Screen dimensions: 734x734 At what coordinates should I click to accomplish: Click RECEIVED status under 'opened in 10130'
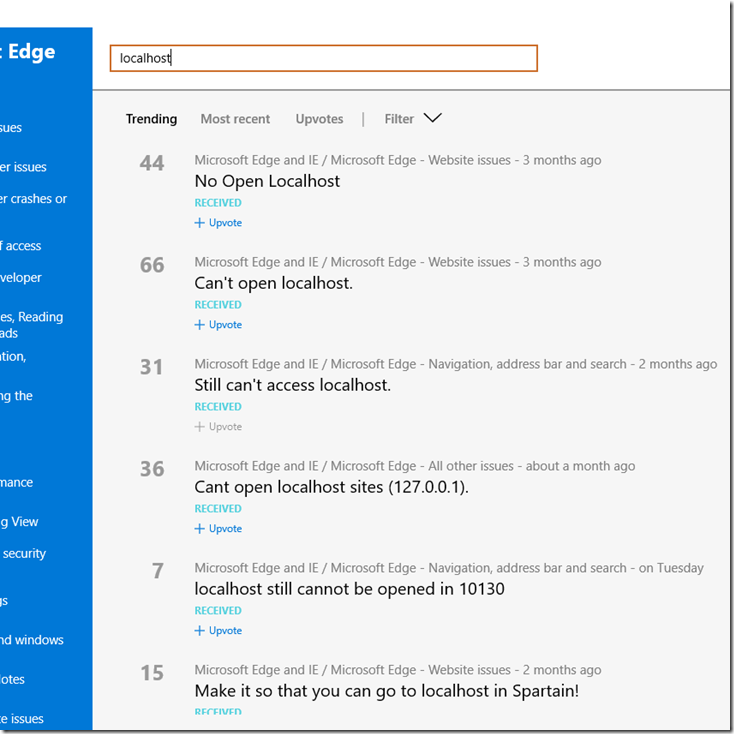pos(218,611)
